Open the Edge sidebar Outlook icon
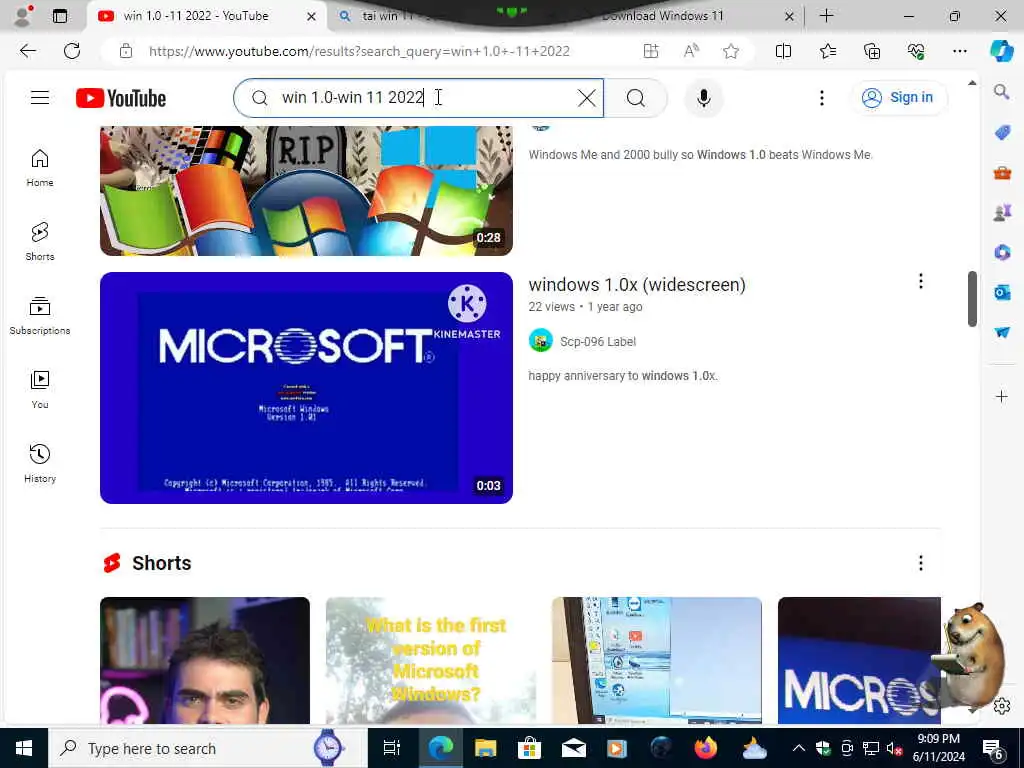The image size is (1024, 768). 1001,293
